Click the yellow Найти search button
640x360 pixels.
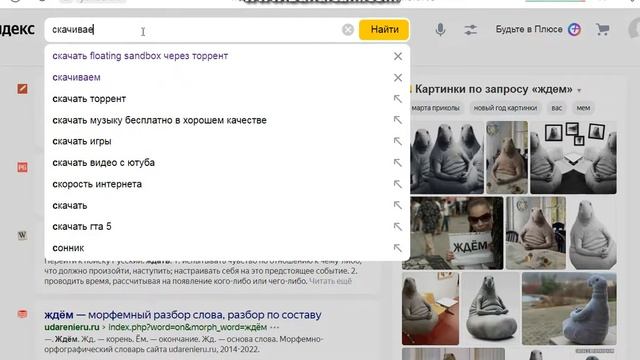[384, 29]
